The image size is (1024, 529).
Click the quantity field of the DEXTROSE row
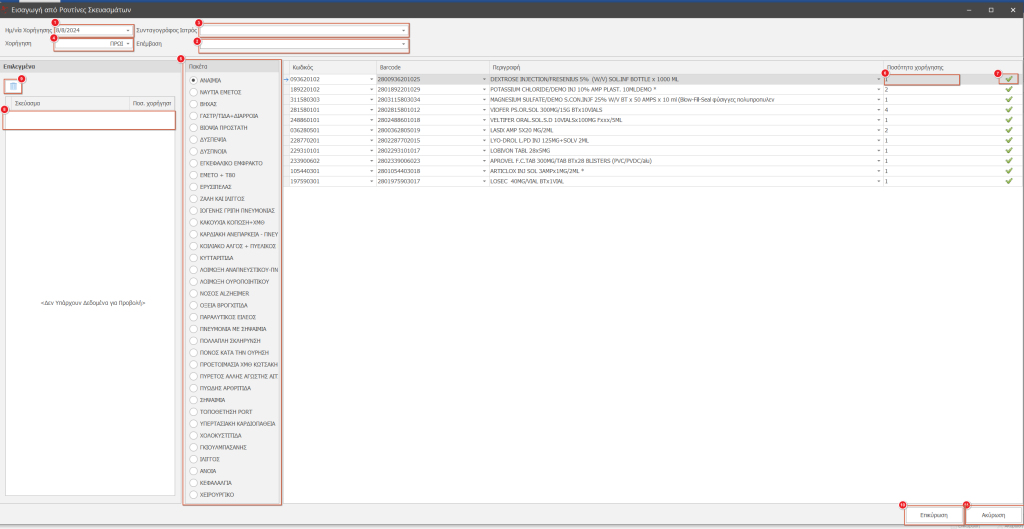[x=921, y=79]
